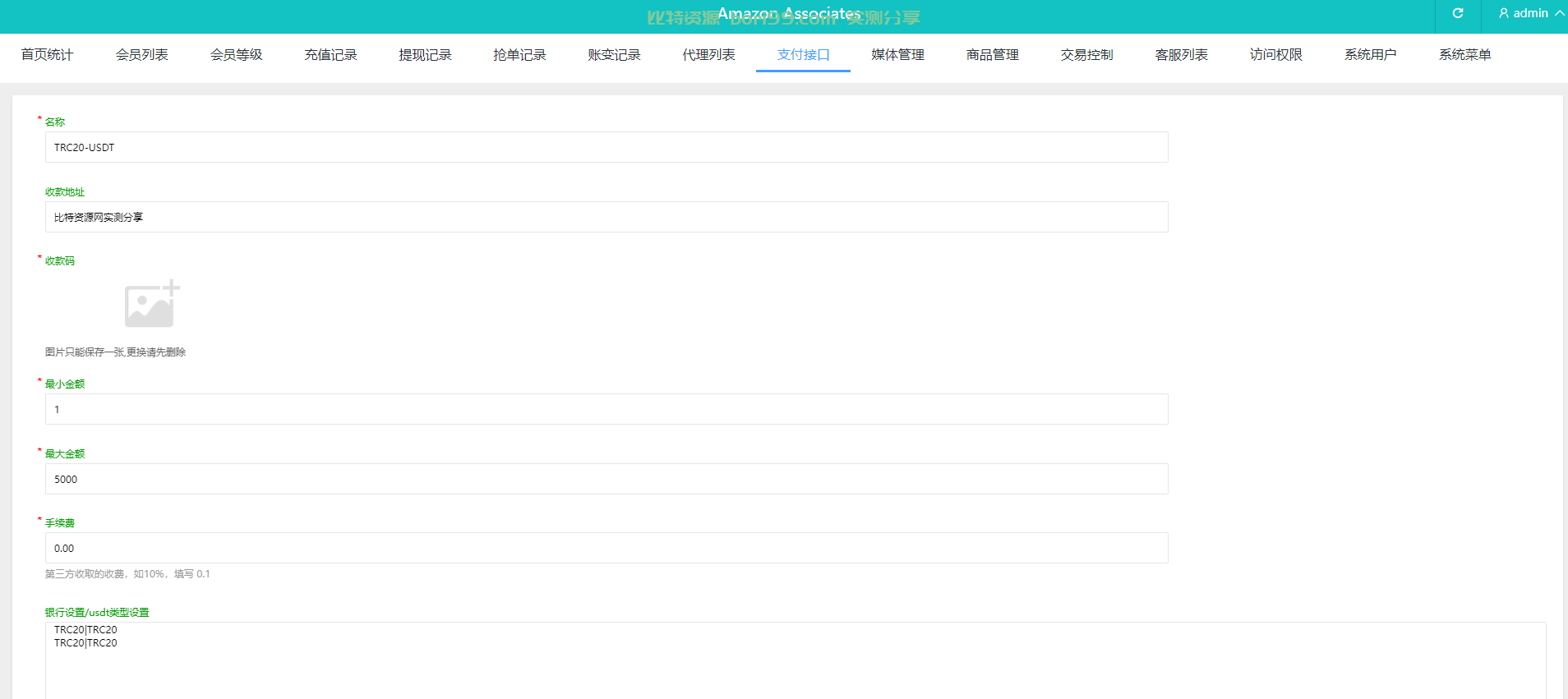
Task: Click the admin user avatar icon
Action: point(1504,13)
